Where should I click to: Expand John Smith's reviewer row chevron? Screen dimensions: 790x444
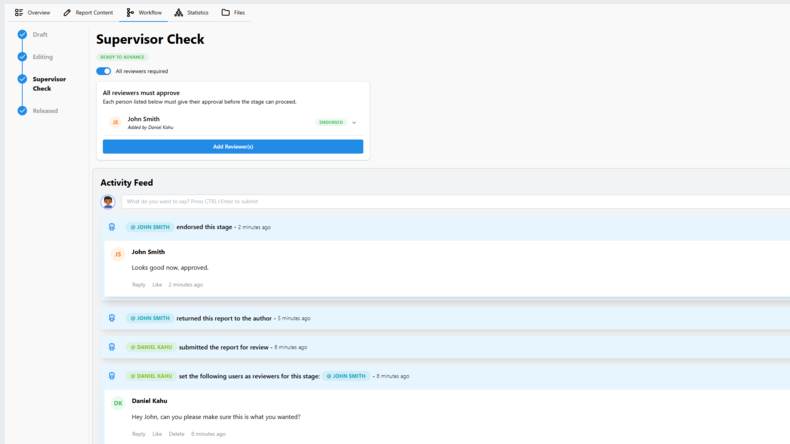[354, 122]
